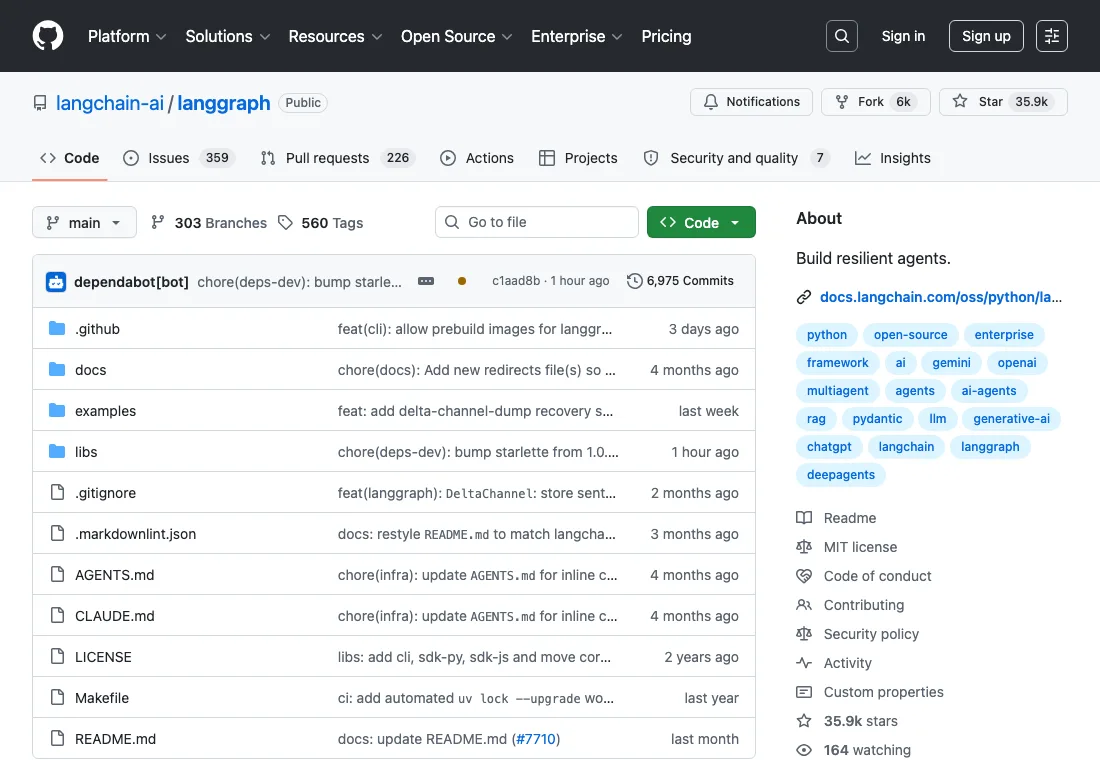Open the search magnifier button

(x=842, y=36)
